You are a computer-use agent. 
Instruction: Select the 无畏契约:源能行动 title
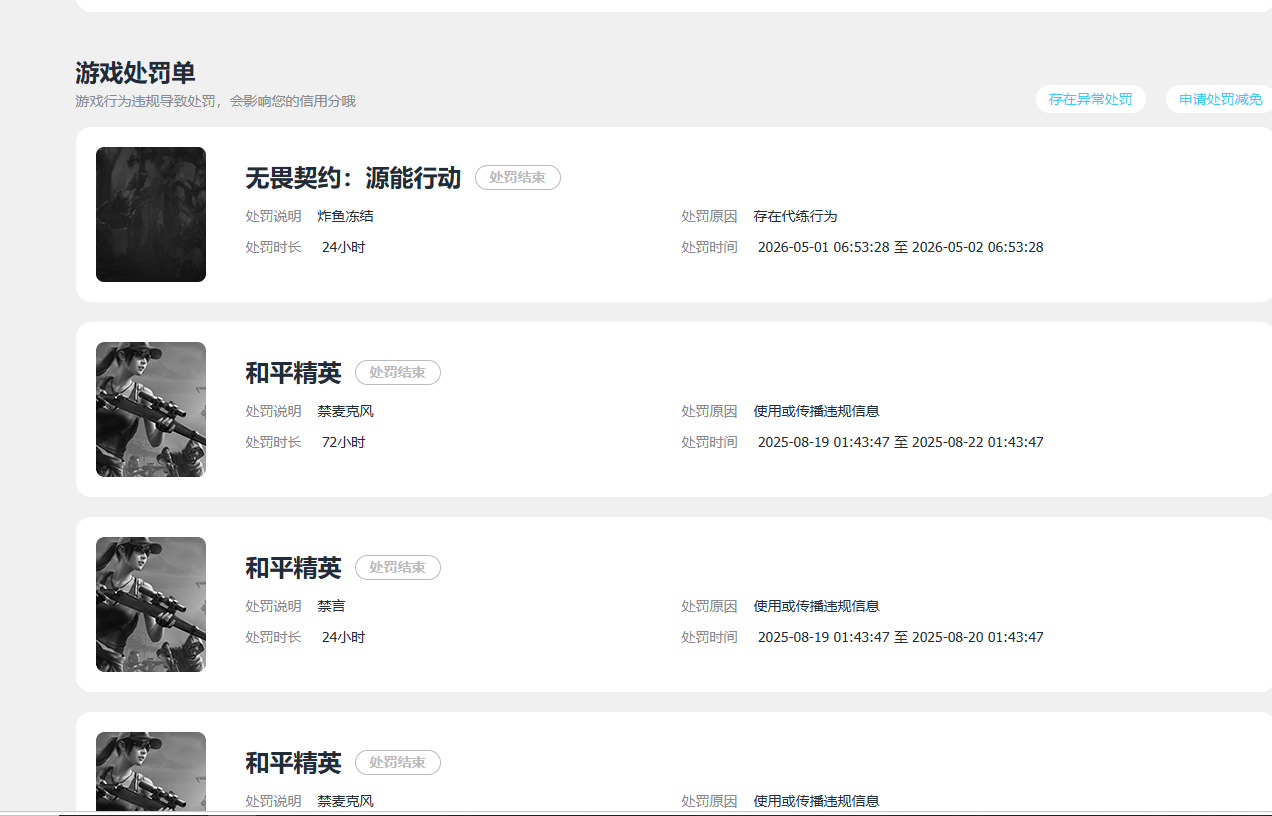tap(353, 178)
